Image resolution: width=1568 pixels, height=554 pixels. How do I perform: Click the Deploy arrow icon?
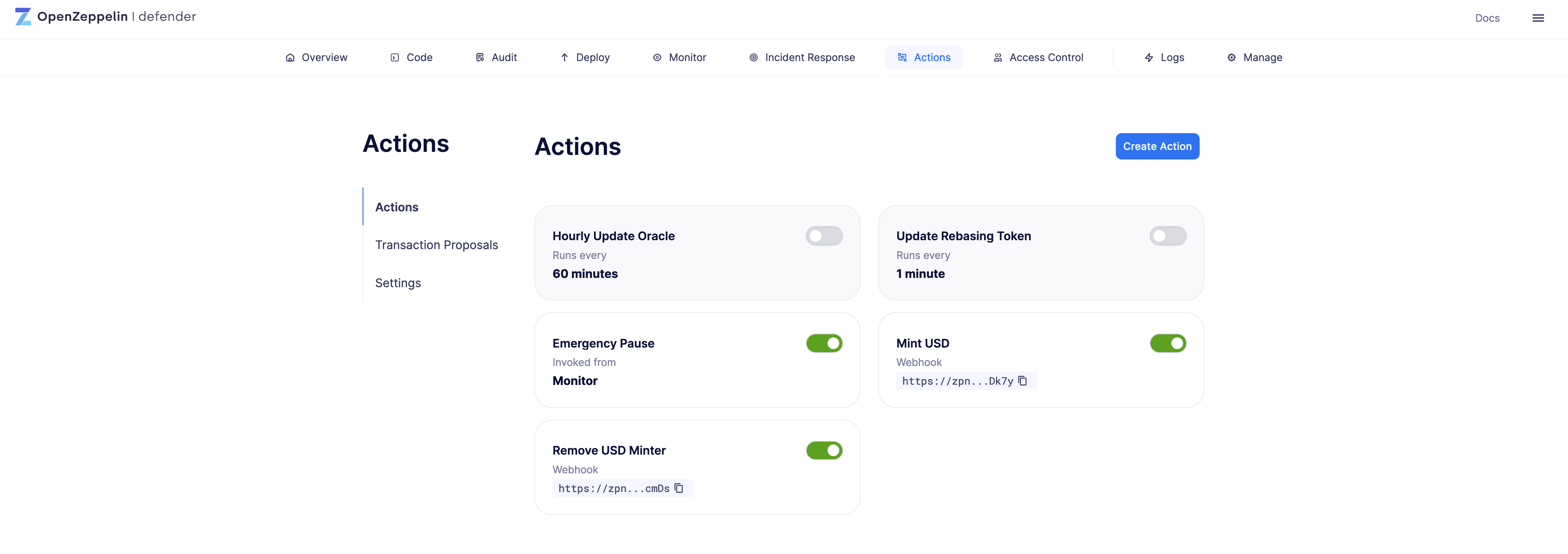pyautogui.click(x=565, y=58)
